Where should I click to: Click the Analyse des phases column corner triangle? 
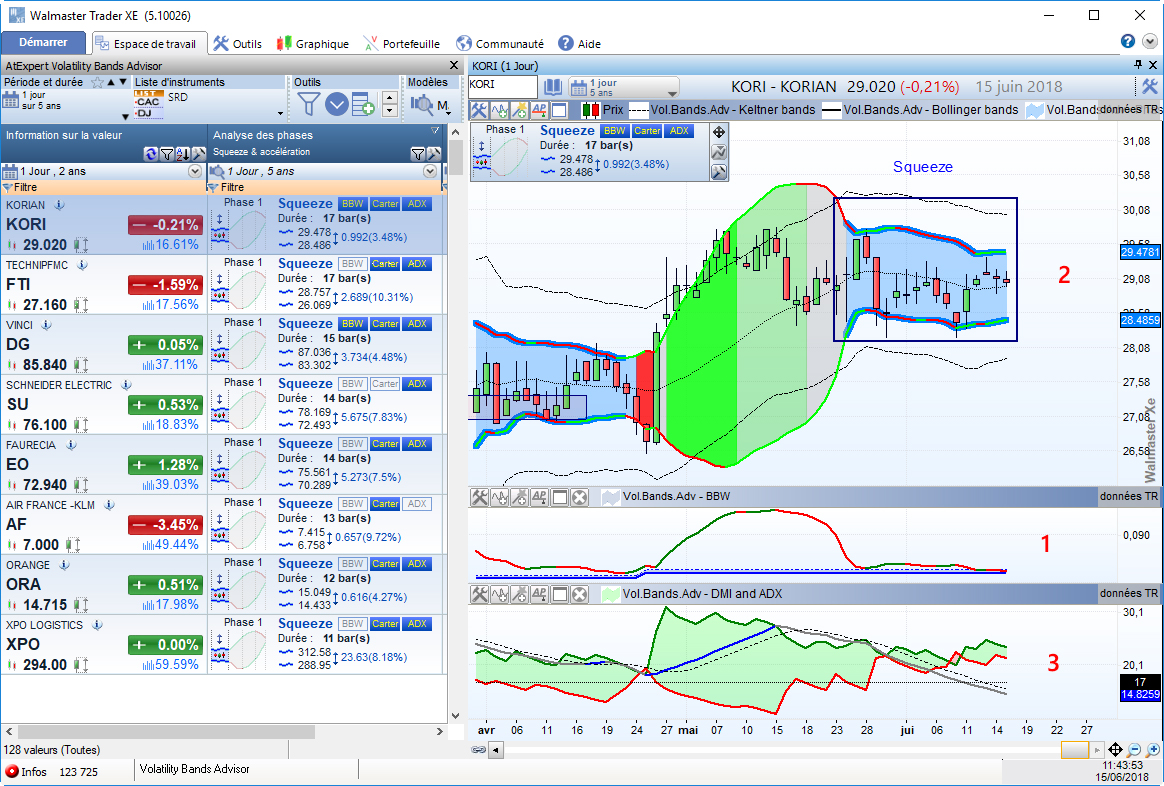click(435, 131)
